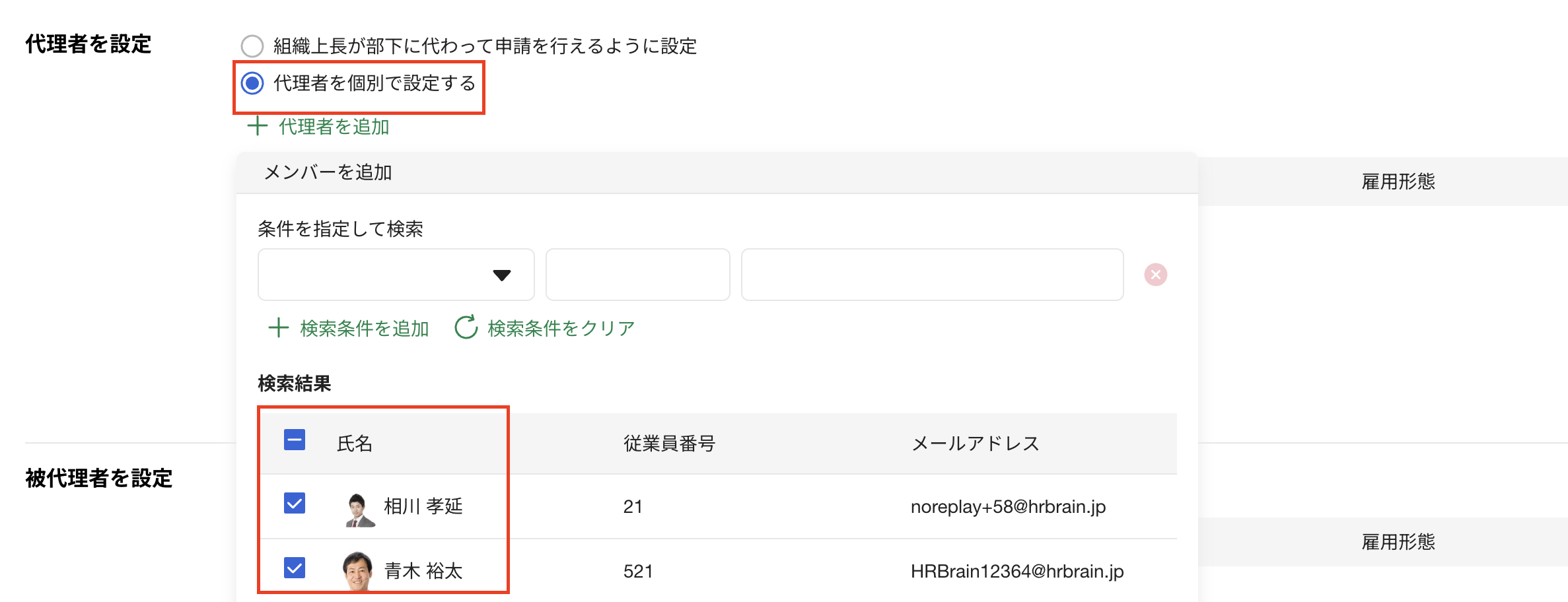1568x602 pixels.
Task: Select the radio button 代理者を個別で設定する
Action: click(252, 84)
